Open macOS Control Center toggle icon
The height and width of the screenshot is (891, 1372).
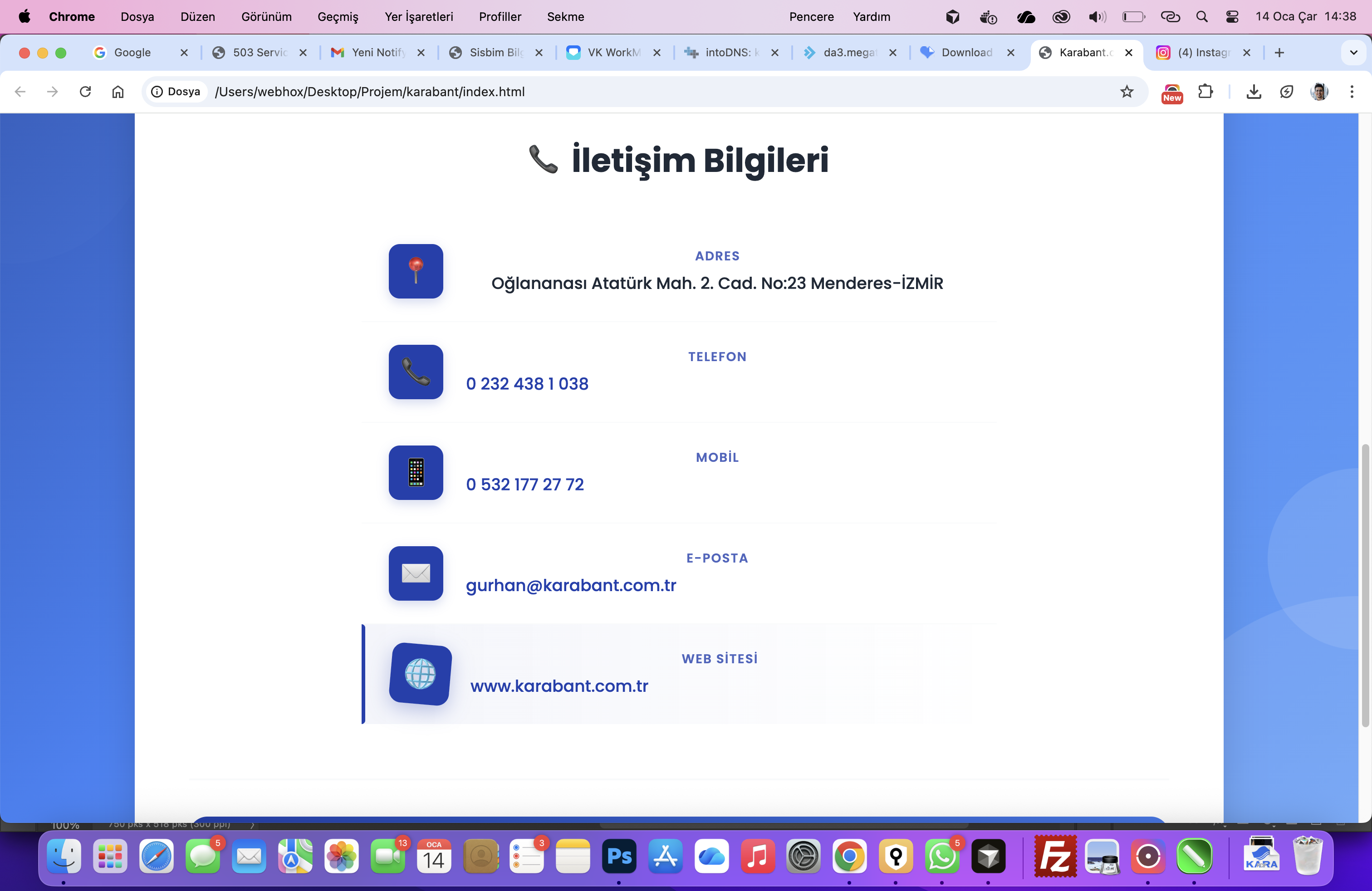pyautogui.click(x=1232, y=17)
